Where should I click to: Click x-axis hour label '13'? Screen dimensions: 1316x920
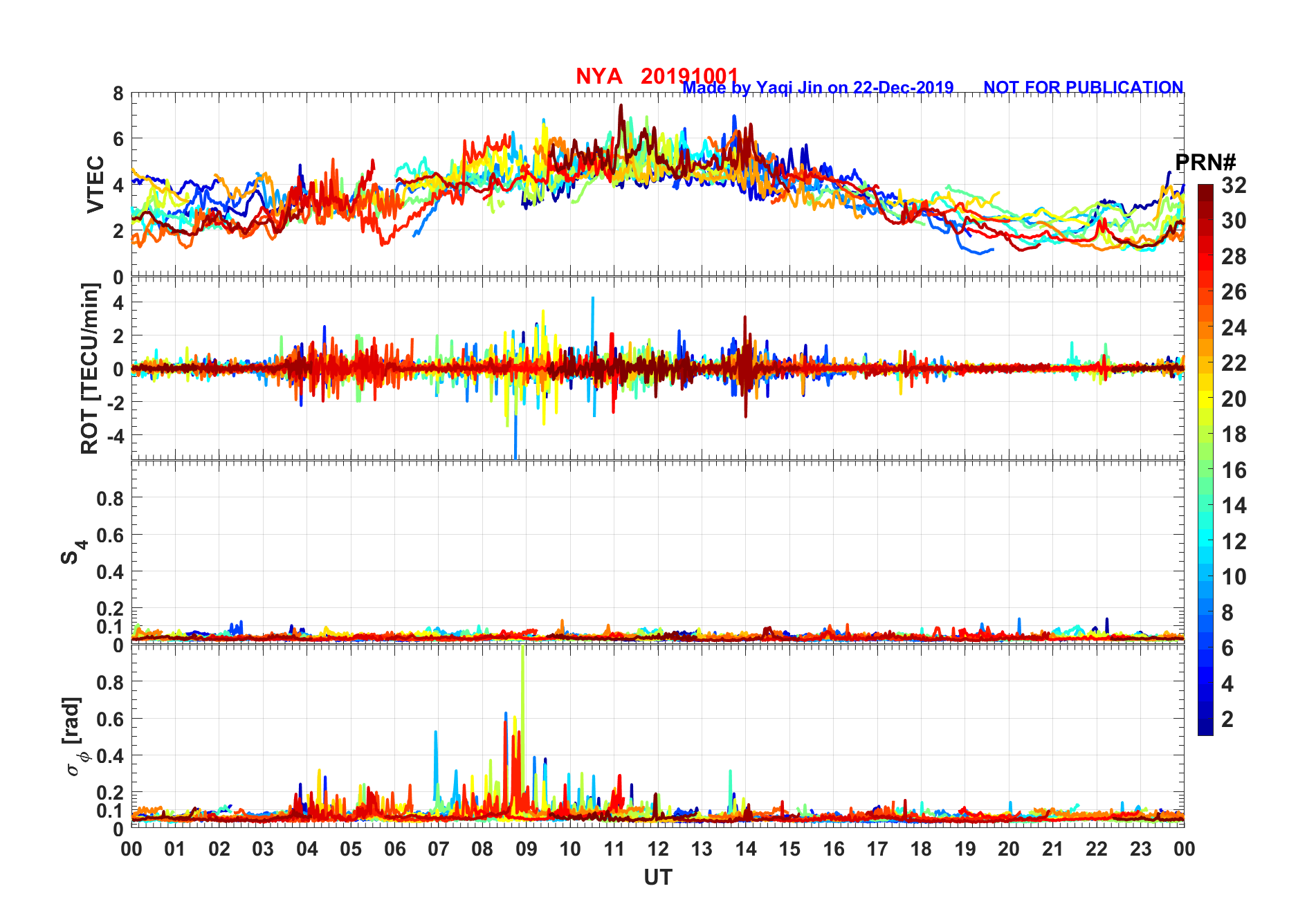click(702, 849)
